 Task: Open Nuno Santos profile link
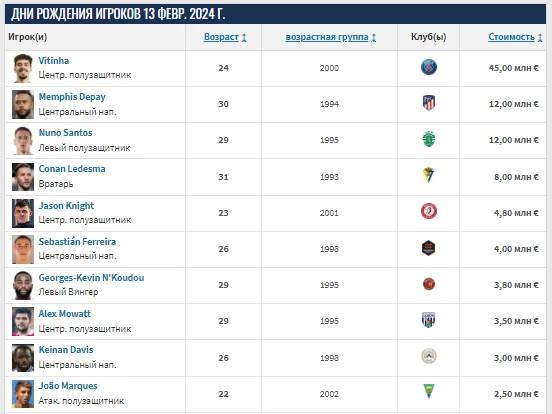tap(65, 133)
